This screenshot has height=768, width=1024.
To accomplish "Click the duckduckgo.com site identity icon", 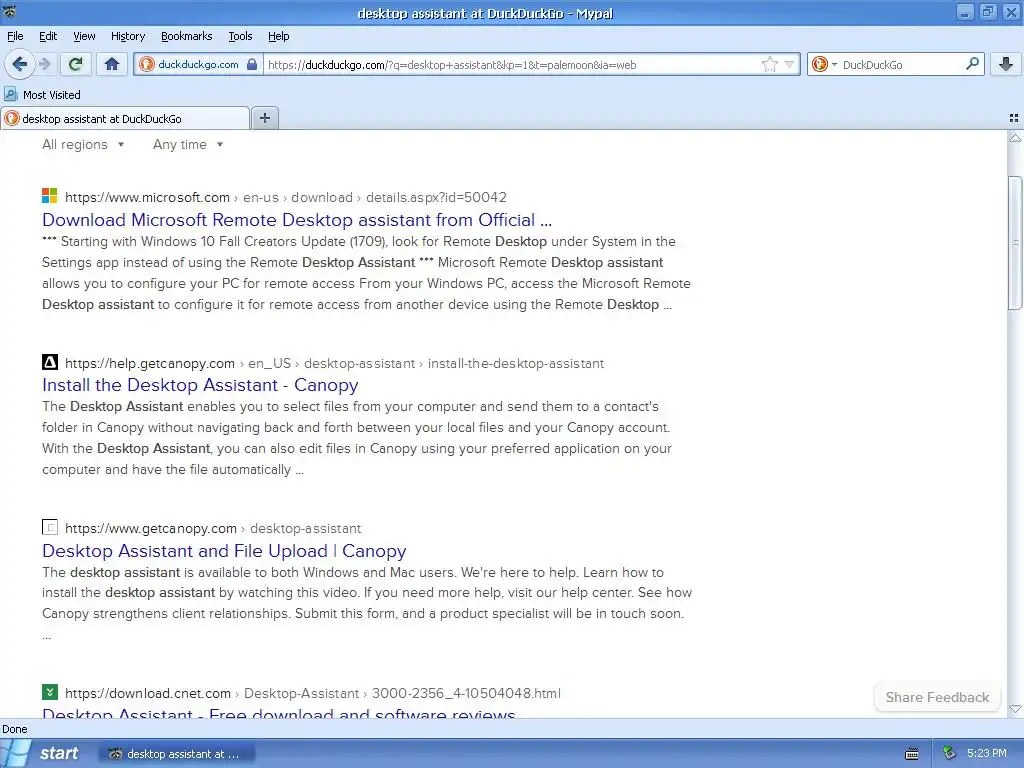I will tap(147, 64).
